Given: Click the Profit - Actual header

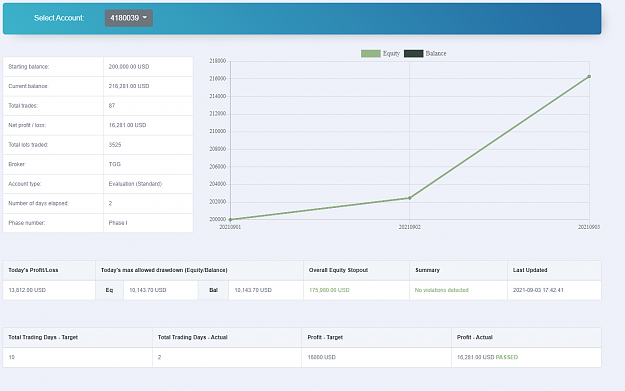Looking at the screenshot, I should coord(475,337).
